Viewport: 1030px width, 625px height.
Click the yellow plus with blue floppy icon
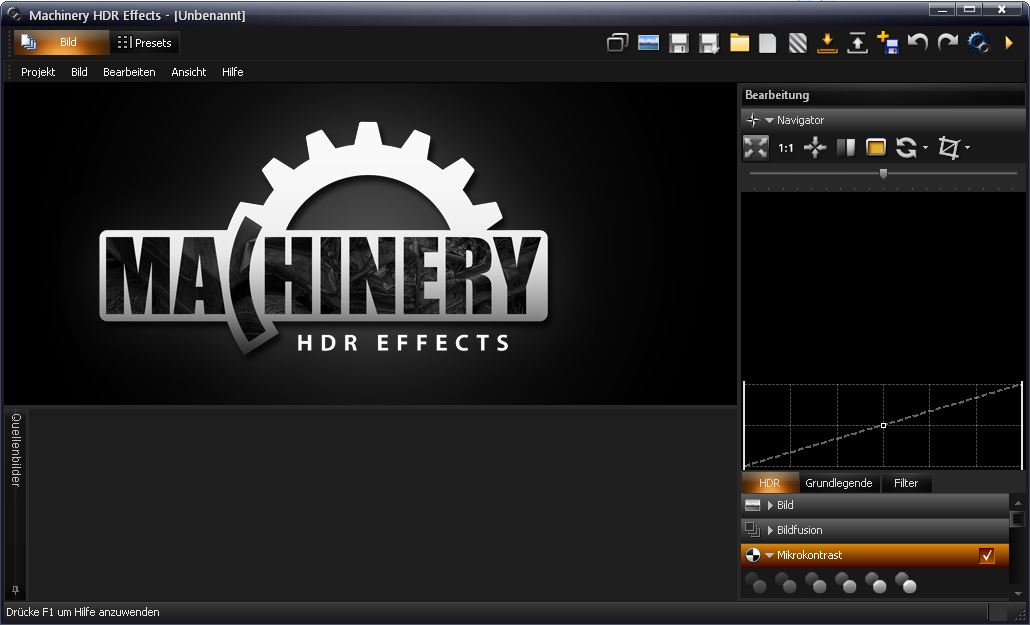click(887, 43)
